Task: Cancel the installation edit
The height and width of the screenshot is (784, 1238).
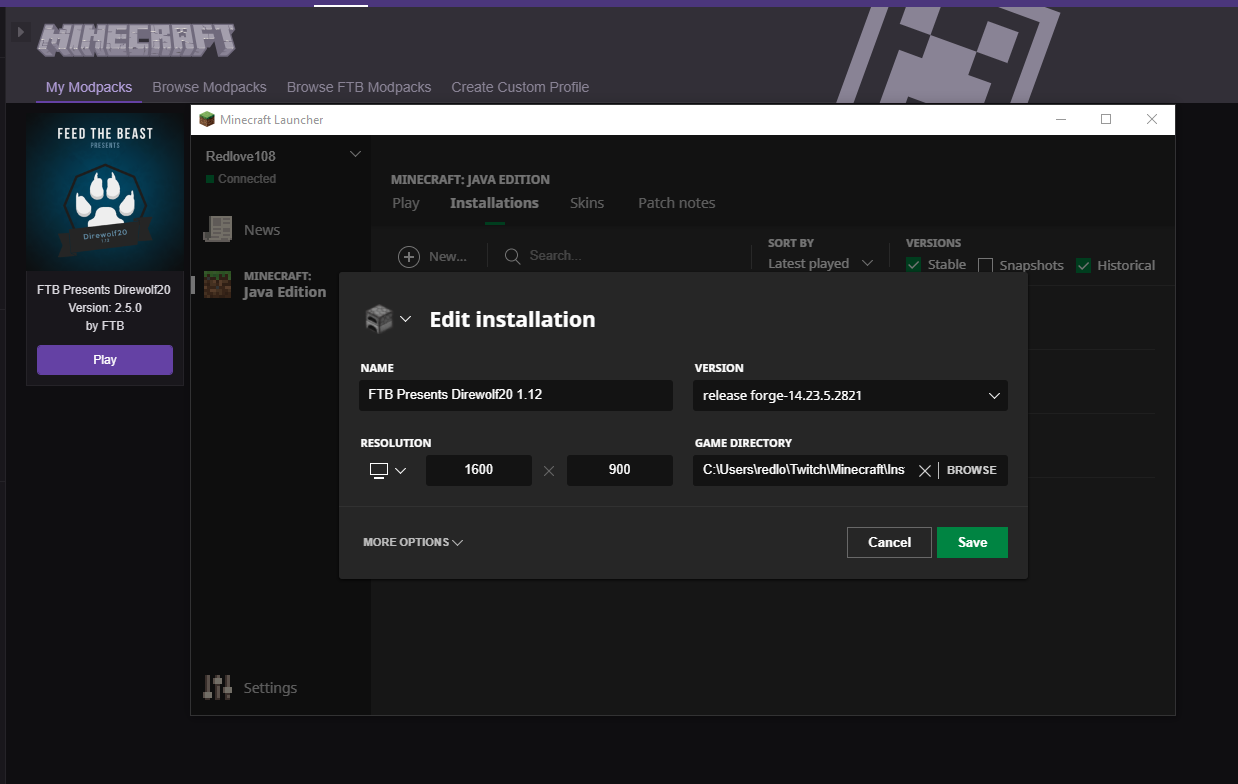Action: click(x=889, y=542)
